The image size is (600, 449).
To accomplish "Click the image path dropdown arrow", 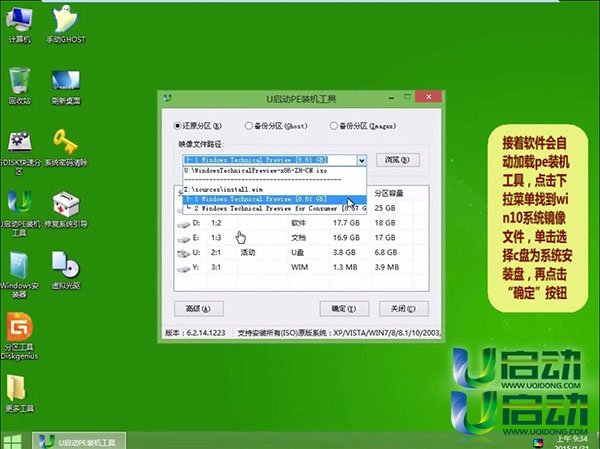I will 361,160.
